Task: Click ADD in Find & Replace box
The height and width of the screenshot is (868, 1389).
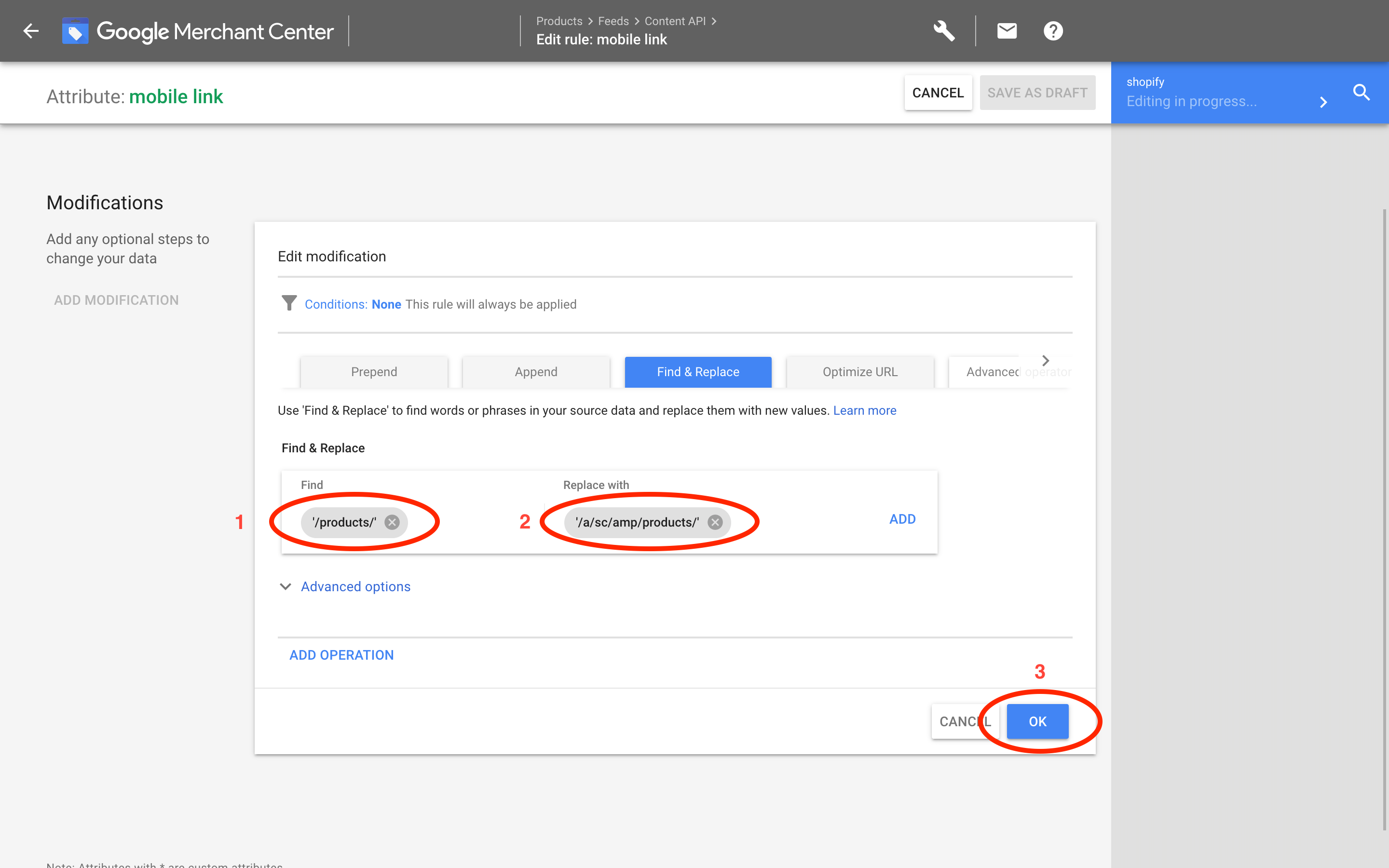Action: tap(902, 519)
